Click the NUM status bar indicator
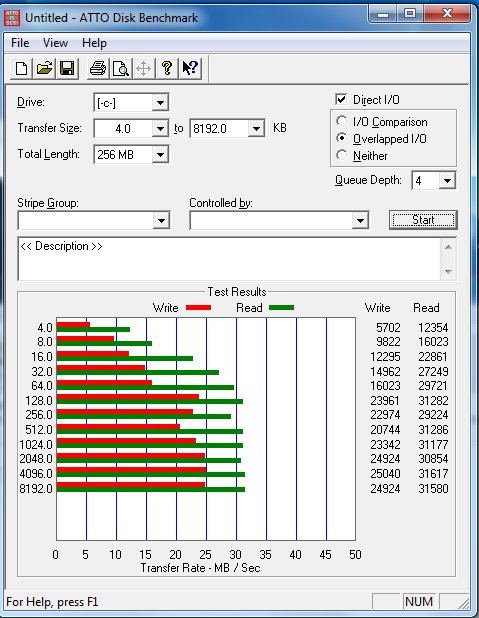The height and width of the screenshot is (618, 479). [x=419, y=601]
